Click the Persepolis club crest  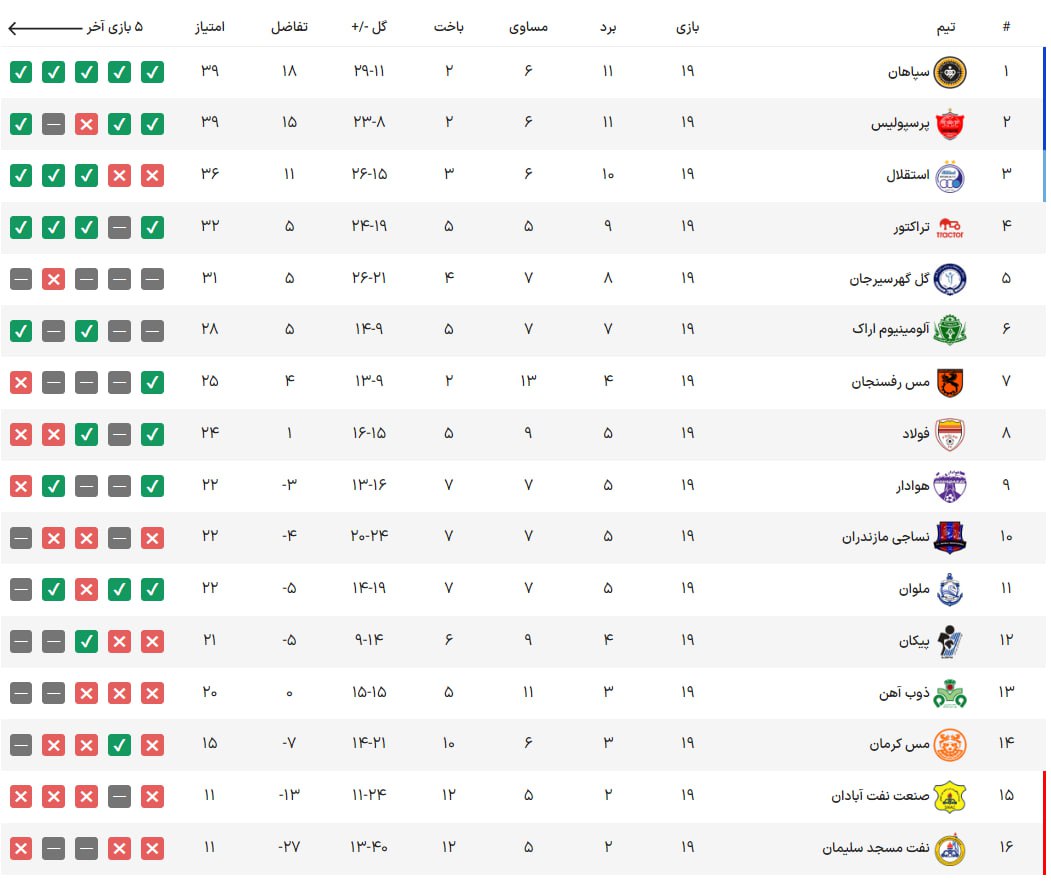click(949, 124)
